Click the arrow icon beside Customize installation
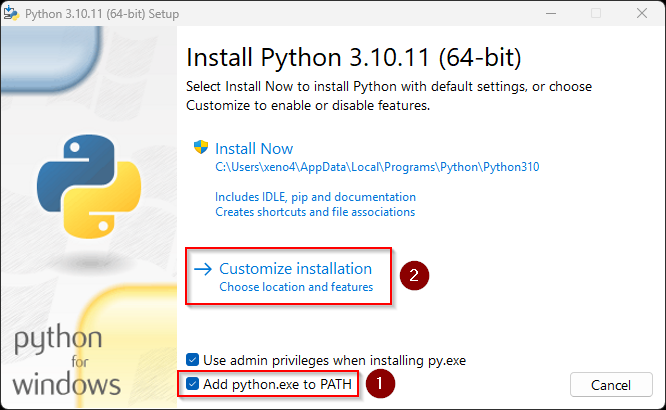The width and height of the screenshot is (666, 410). (203, 269)
